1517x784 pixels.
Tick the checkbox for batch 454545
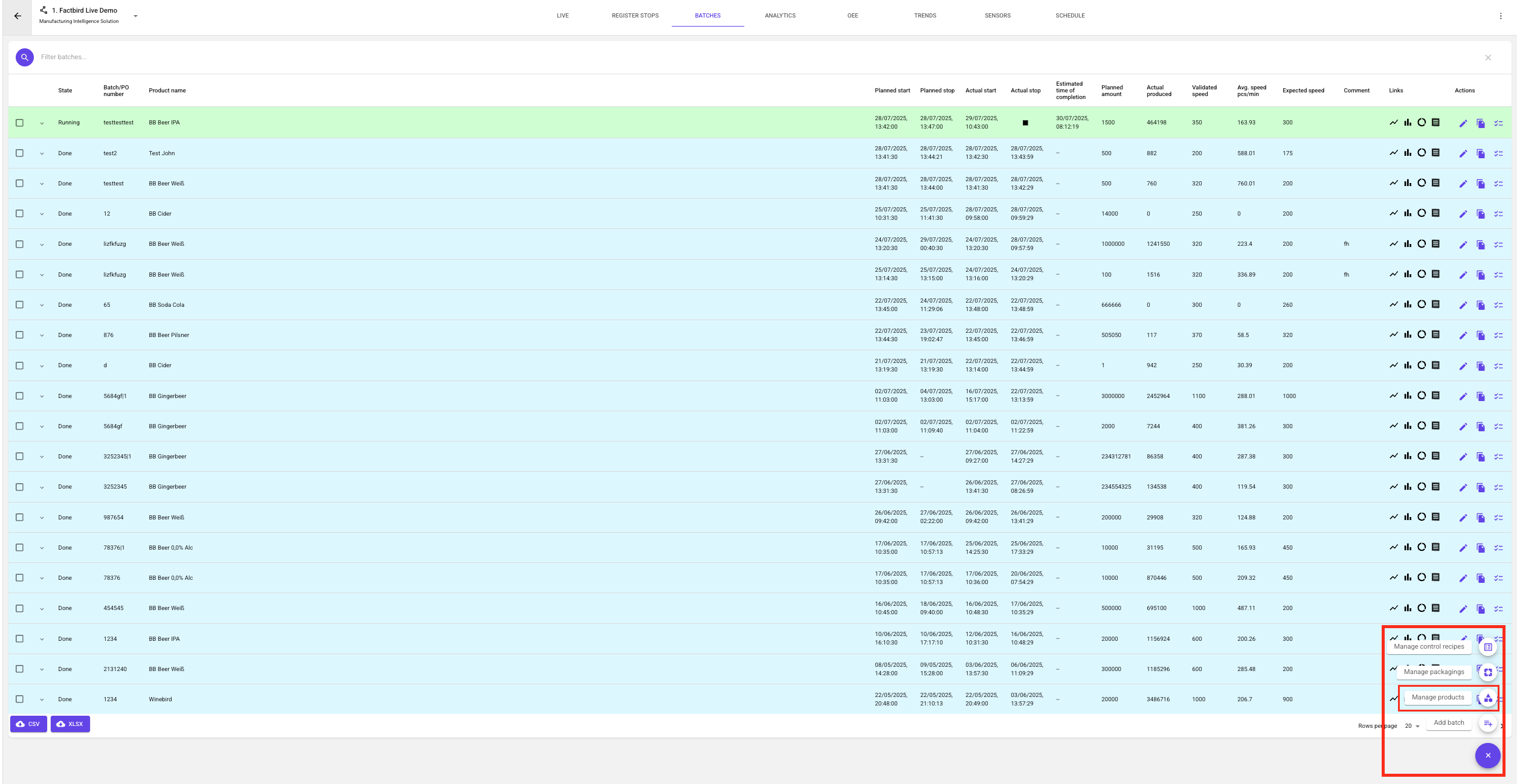coord(19,608)
